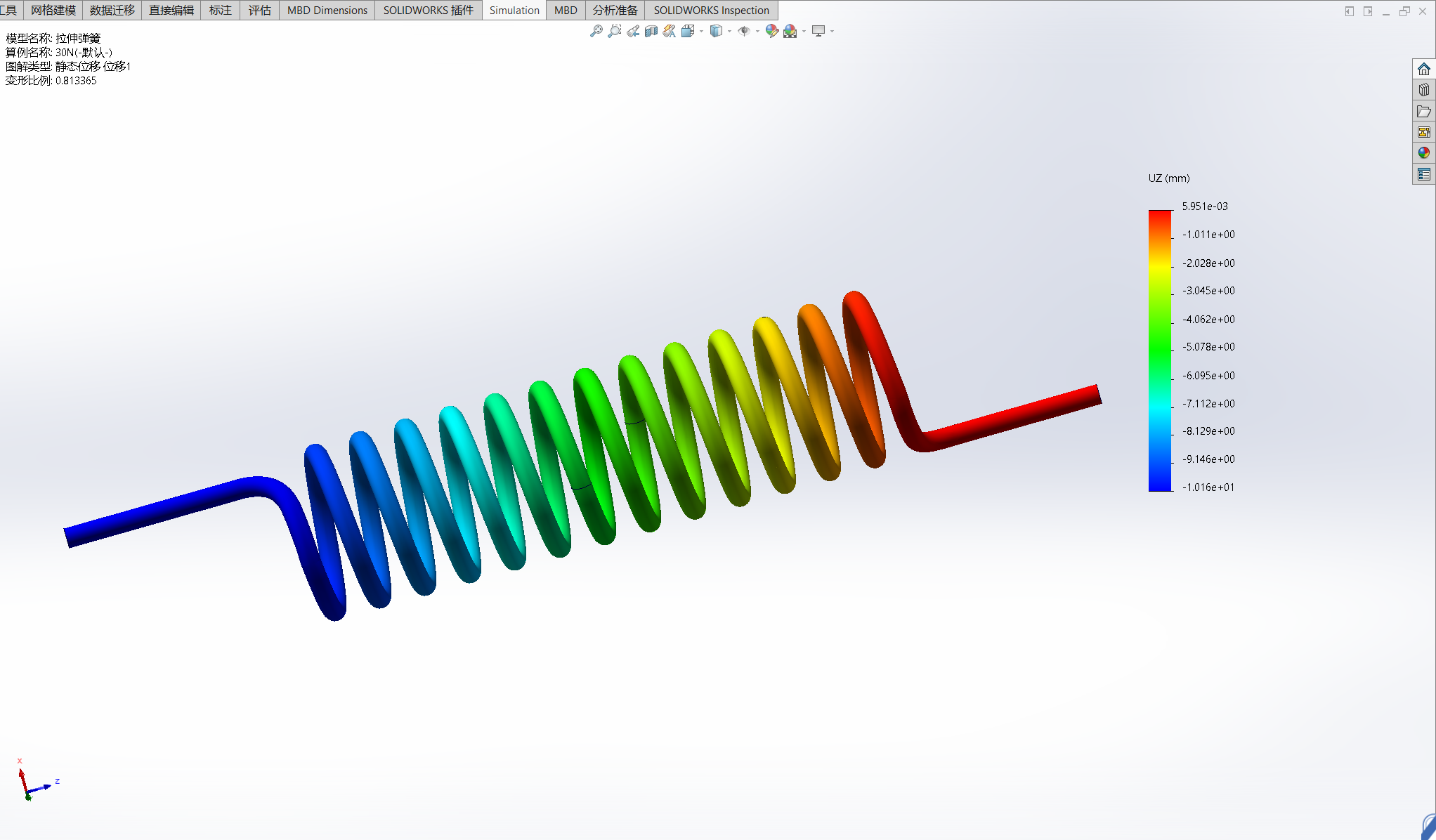Expand the View Orientation dropdown arrow
This screenshot has height=840, width=1436.
point(701,31)
